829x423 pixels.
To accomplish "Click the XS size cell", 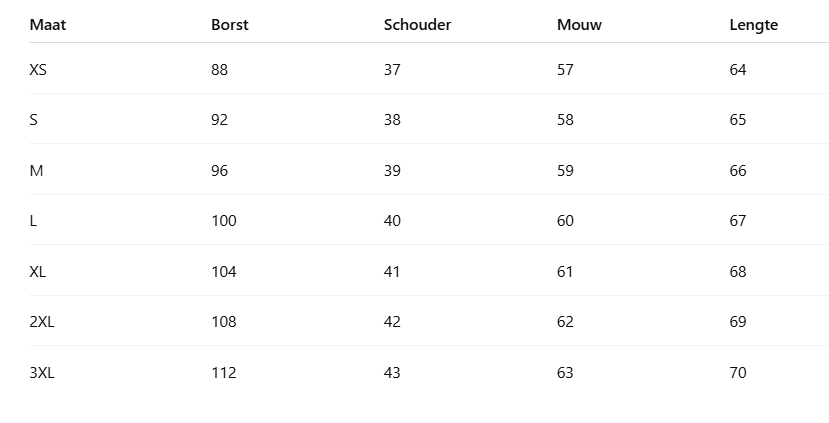I will point(38,70).
